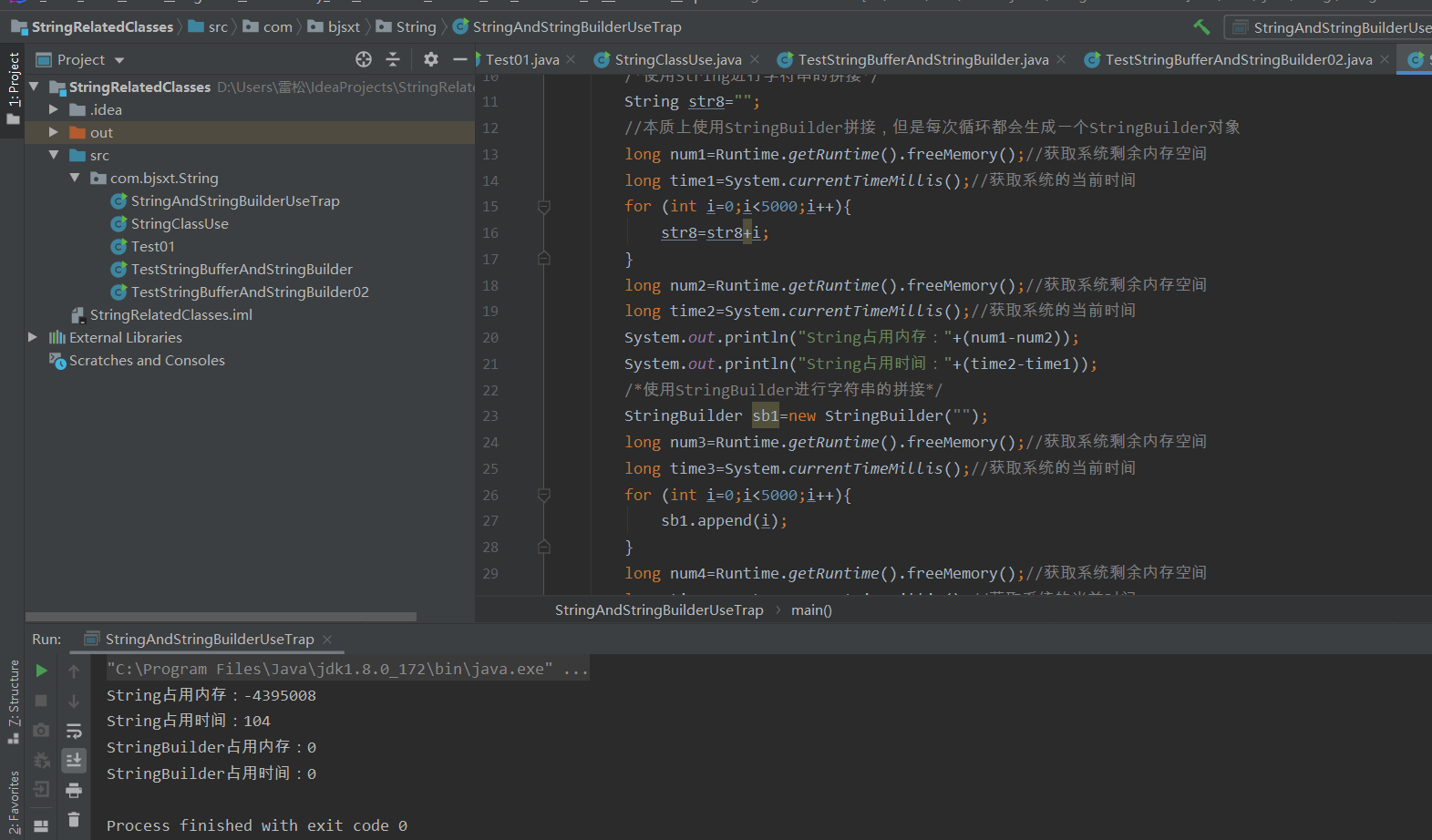Click main() in the editor breadcrumb

[811, 610]
